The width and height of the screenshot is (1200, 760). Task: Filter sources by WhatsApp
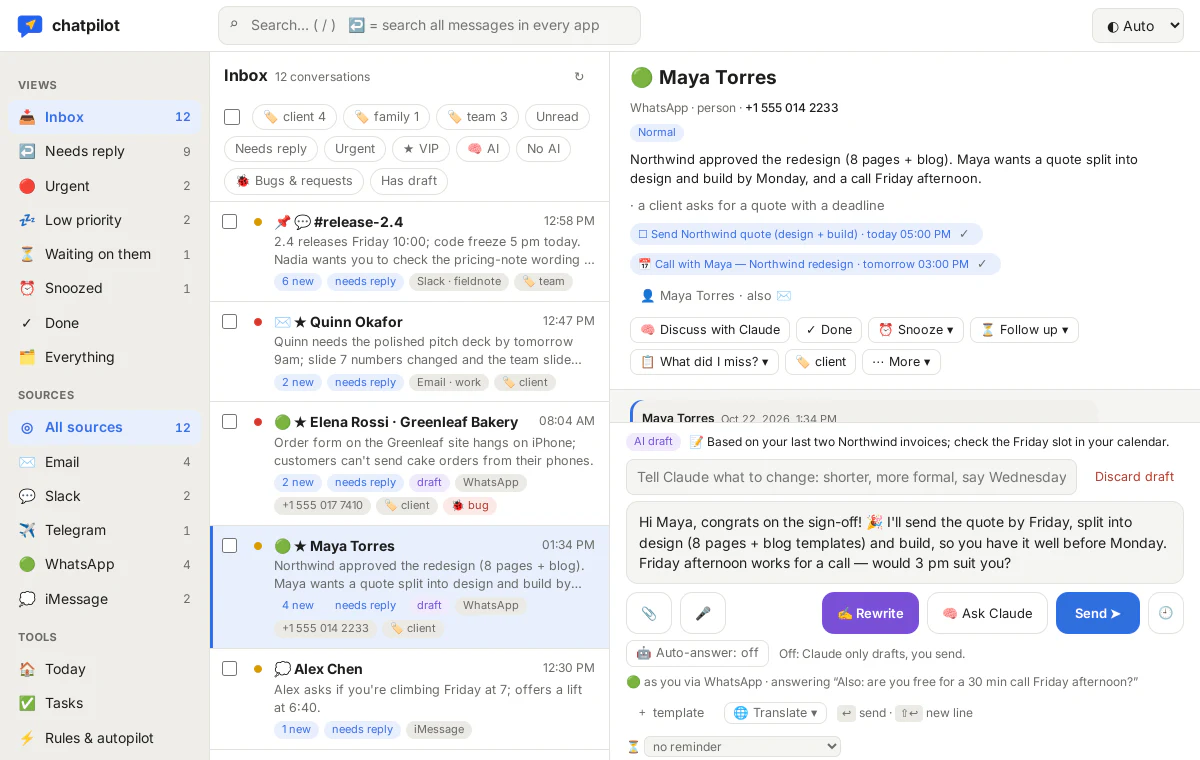click(105, 564)
